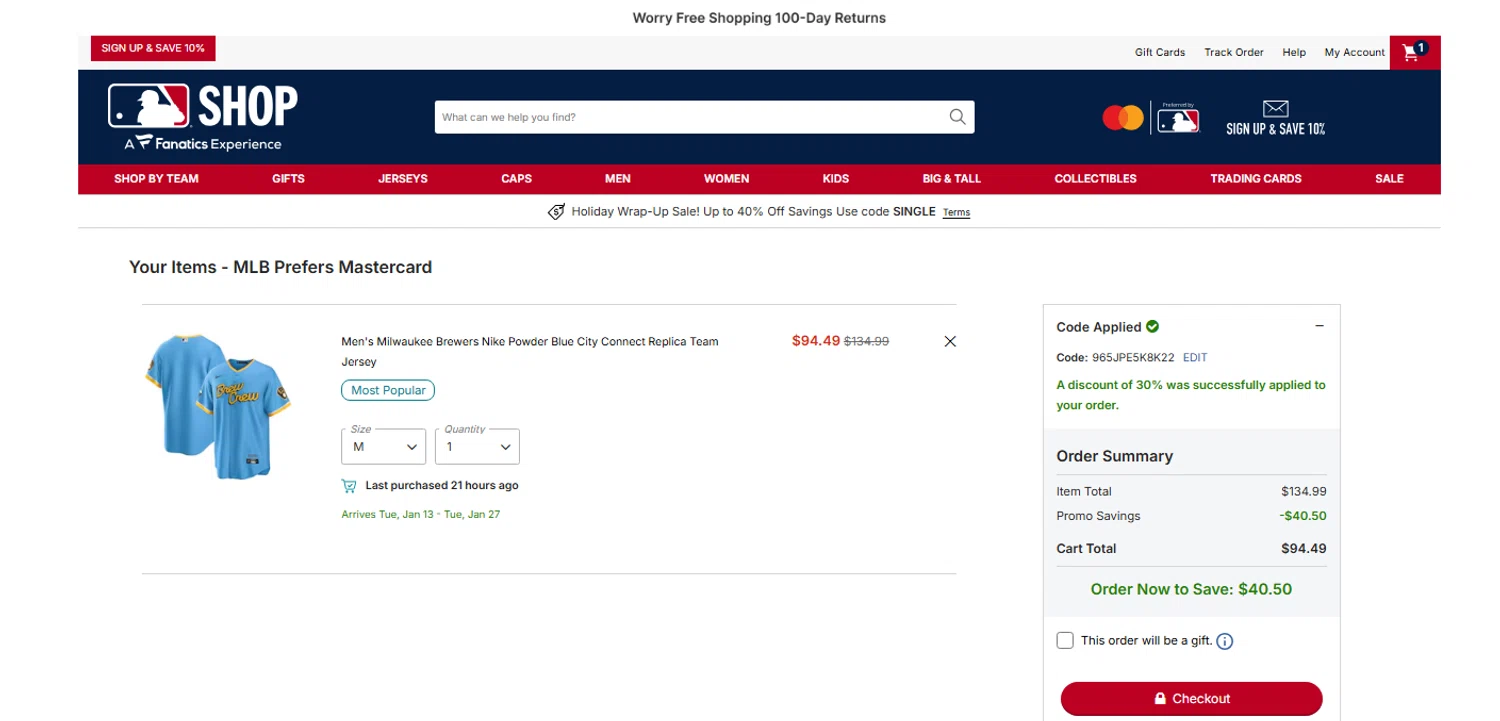Open the Trading Cards menu
1500x721 pixels.
pos(1256,179)
